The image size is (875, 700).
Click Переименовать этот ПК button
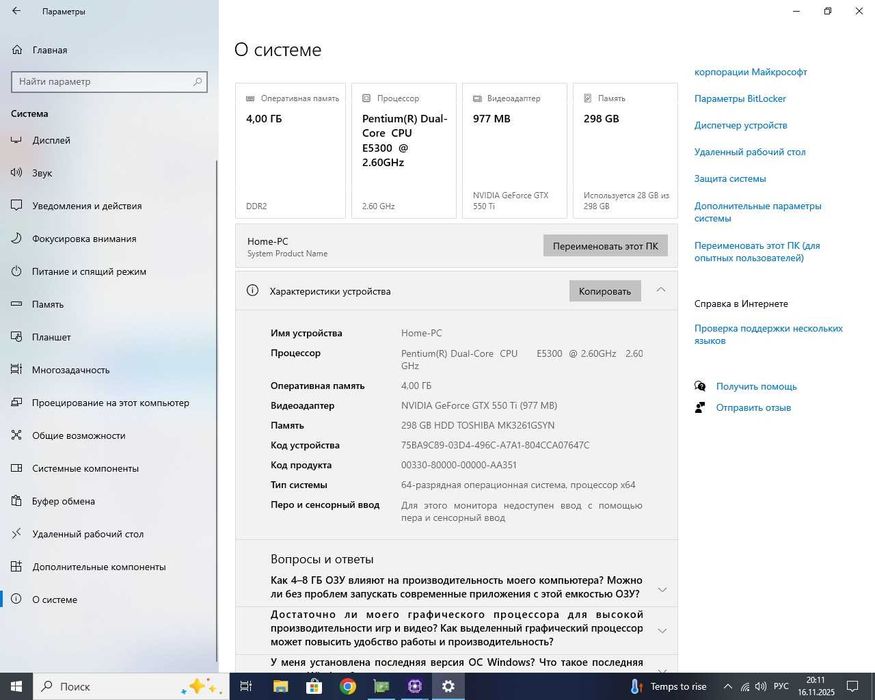click(605, 246)
